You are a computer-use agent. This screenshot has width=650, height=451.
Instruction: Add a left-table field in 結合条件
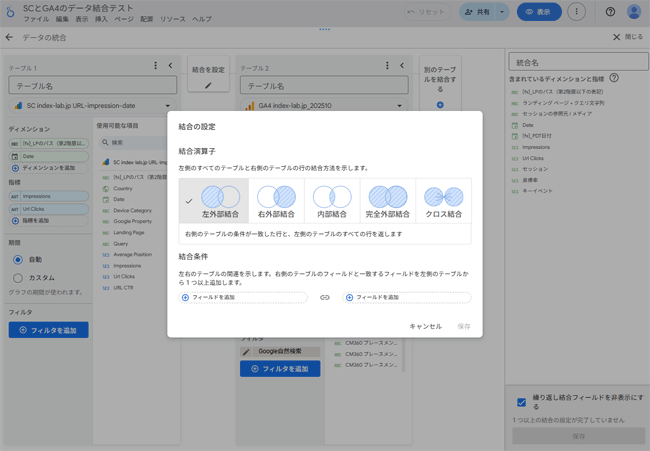243,297
